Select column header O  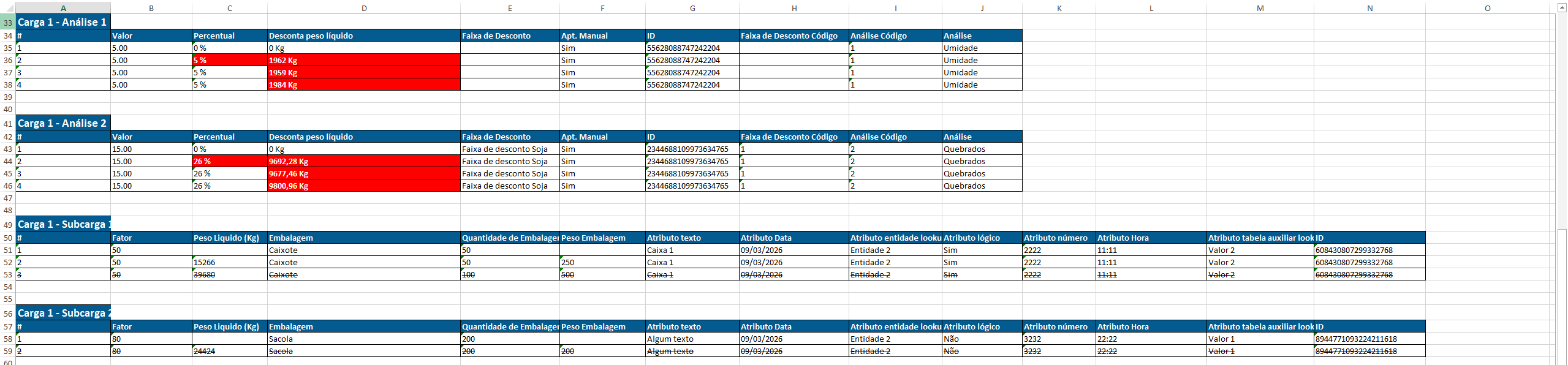[1487, 8]
